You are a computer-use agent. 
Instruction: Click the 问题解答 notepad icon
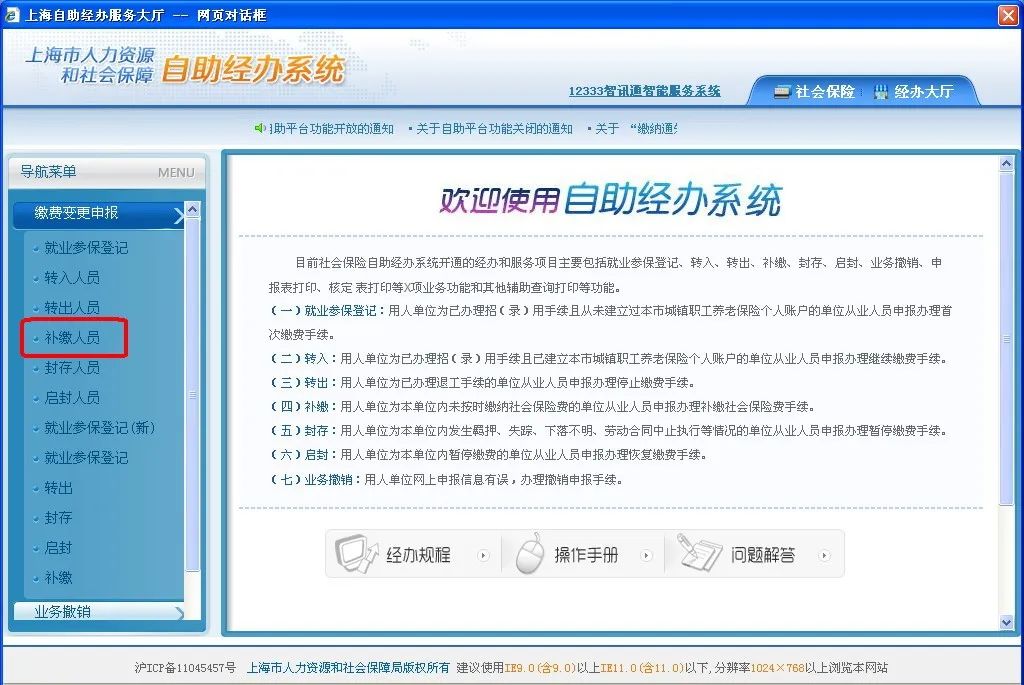tap(700, 553)
